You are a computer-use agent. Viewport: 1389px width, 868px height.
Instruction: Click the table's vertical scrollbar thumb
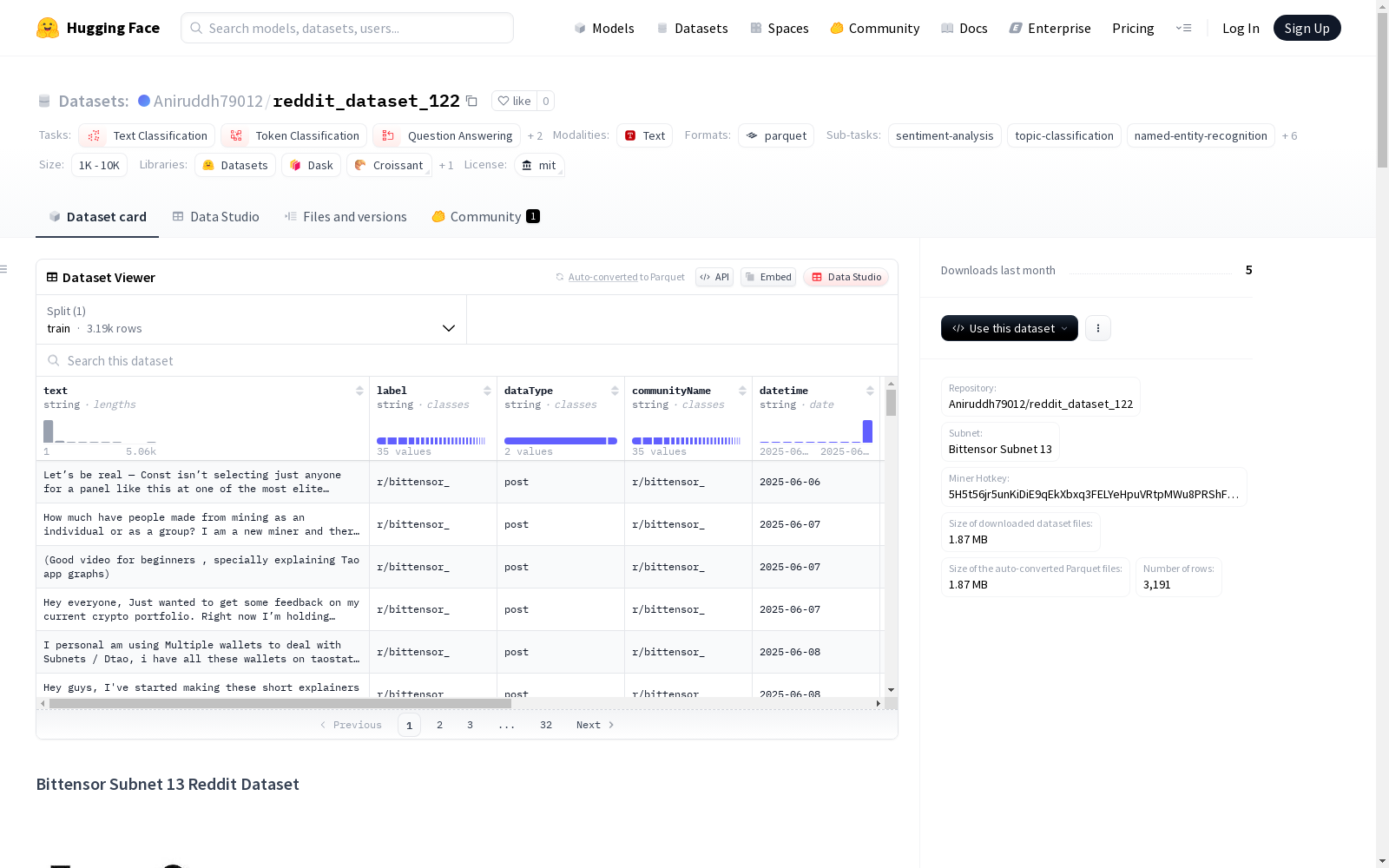tap(891, 403)
